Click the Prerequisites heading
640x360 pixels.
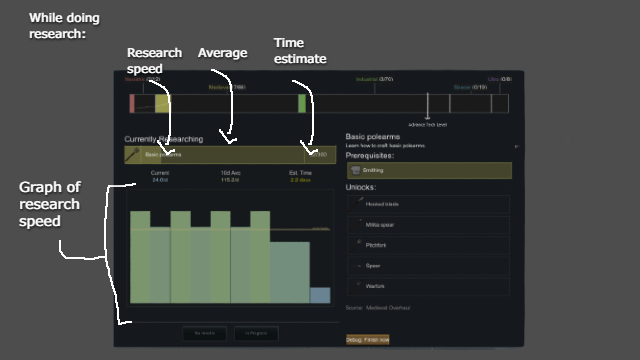click(370, 156)
